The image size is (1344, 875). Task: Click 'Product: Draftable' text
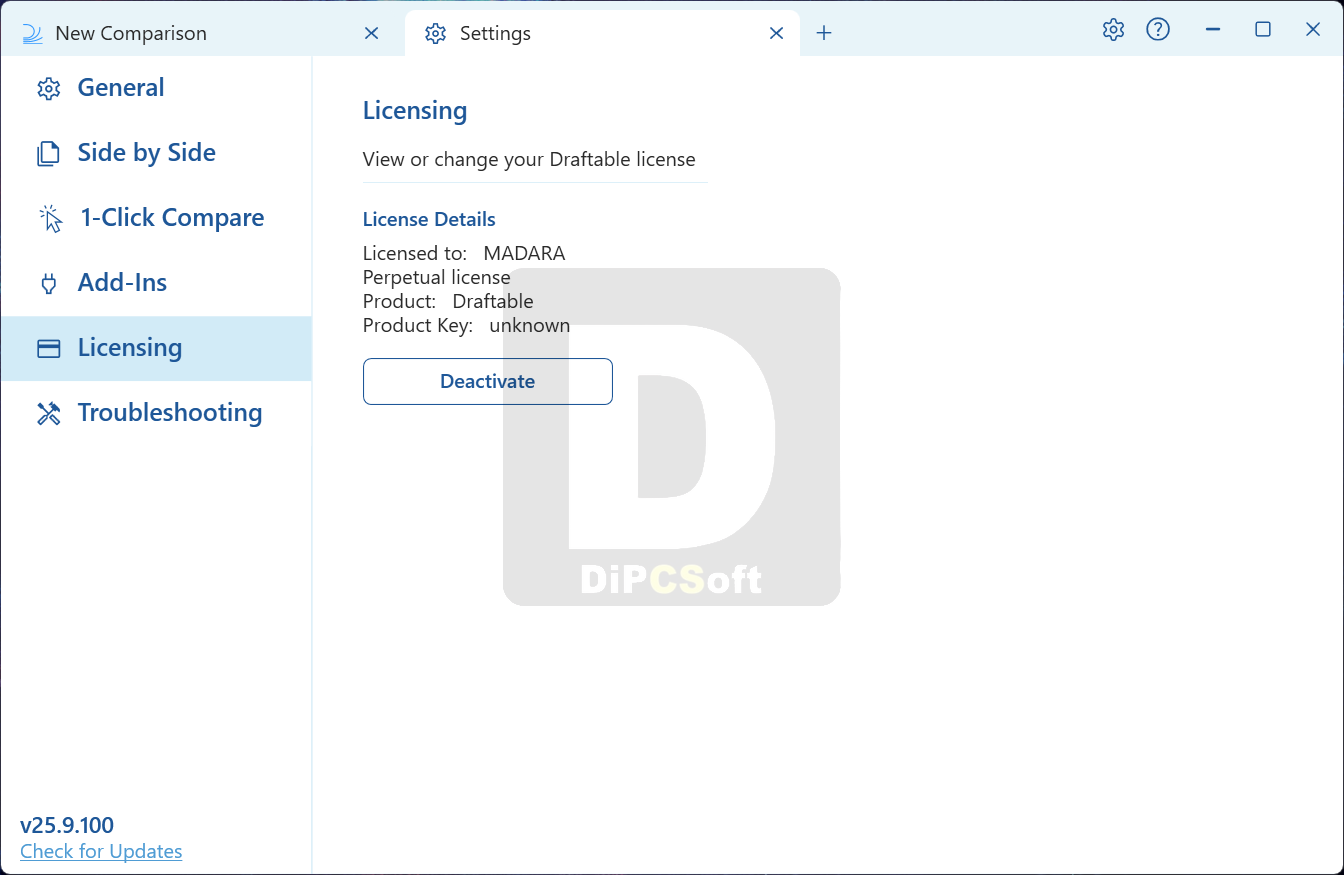tap(448, 301)
